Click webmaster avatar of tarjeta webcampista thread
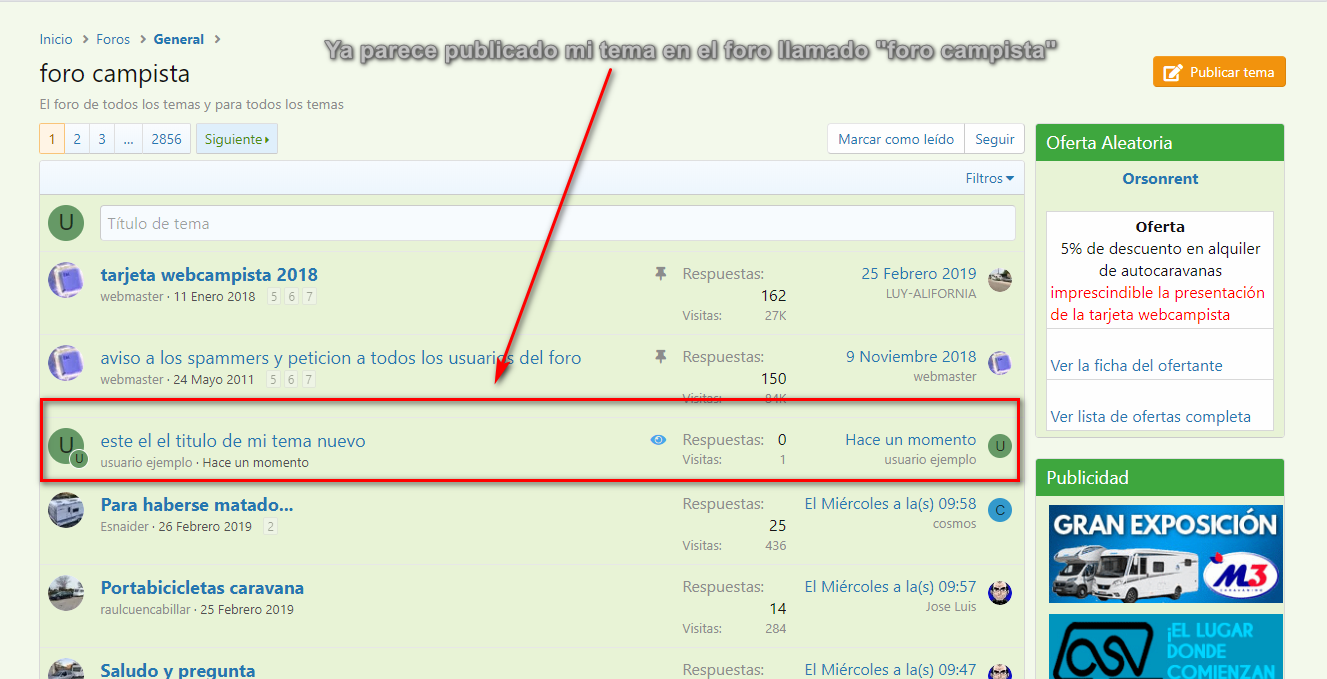The height and width of the screenshot is (679, 1327). tap(66, 280)
